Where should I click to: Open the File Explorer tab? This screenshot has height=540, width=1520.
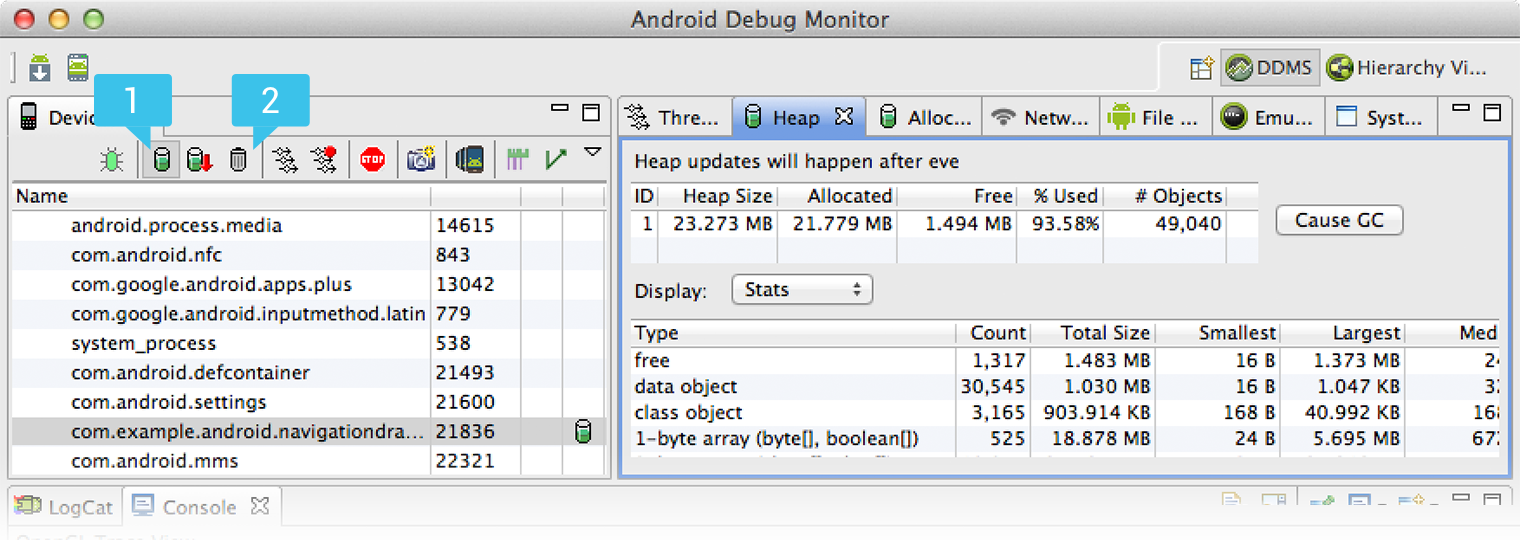pos(1156,117)
